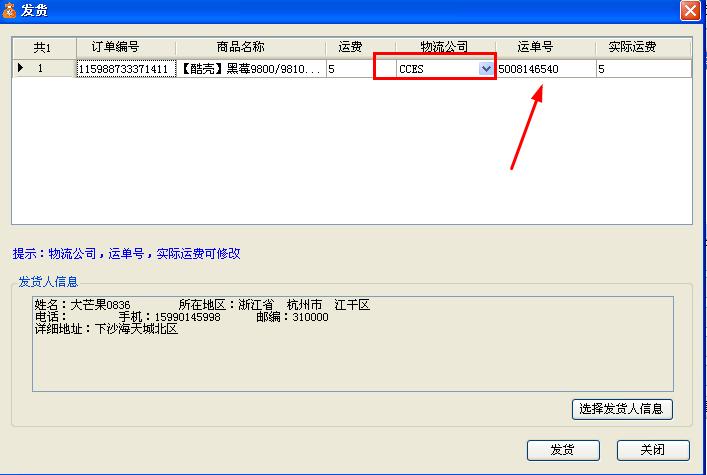Select order number cell 115988733371411
Screen dimensions: 707x475
coord(126,69)
